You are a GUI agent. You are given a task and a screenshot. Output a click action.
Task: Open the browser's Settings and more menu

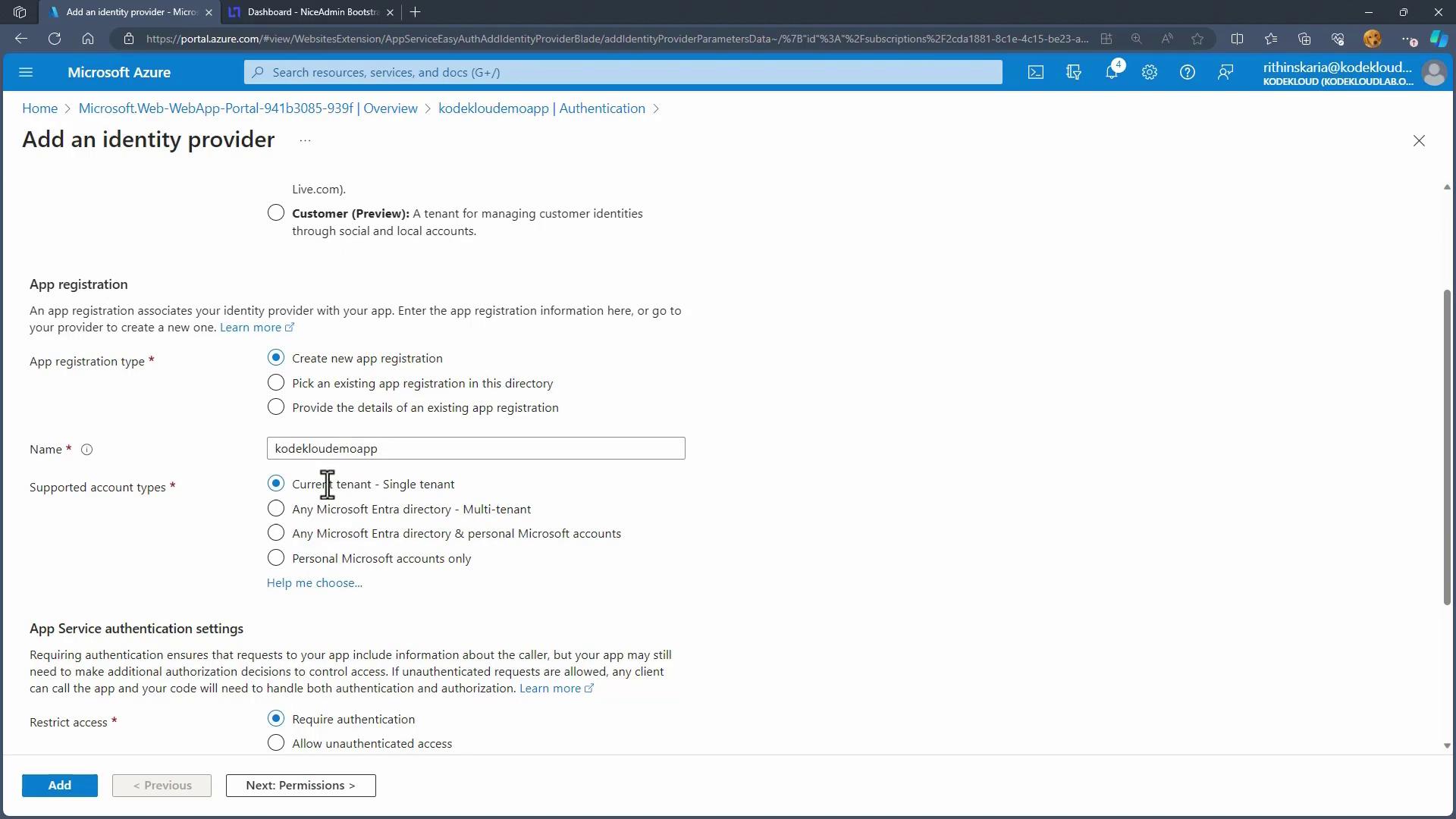pos(1407,39)
